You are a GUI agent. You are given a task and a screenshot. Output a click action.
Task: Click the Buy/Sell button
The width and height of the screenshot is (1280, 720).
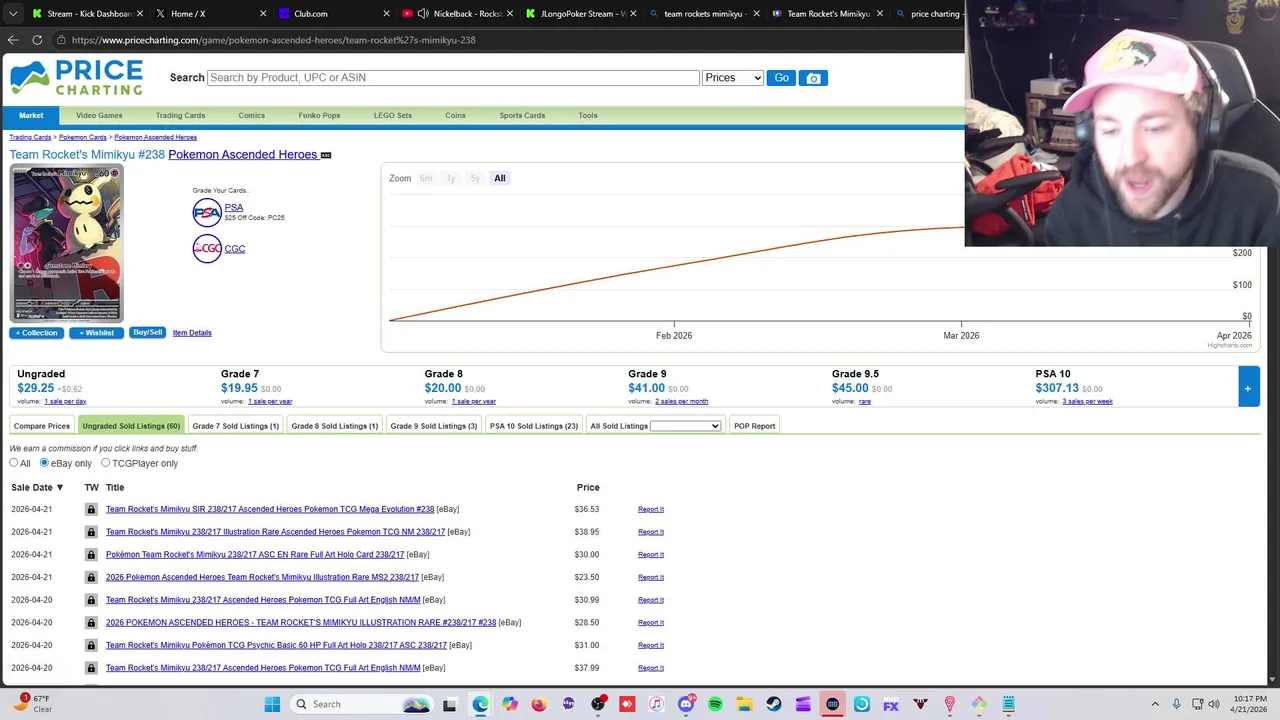click(x=147, y=332)
